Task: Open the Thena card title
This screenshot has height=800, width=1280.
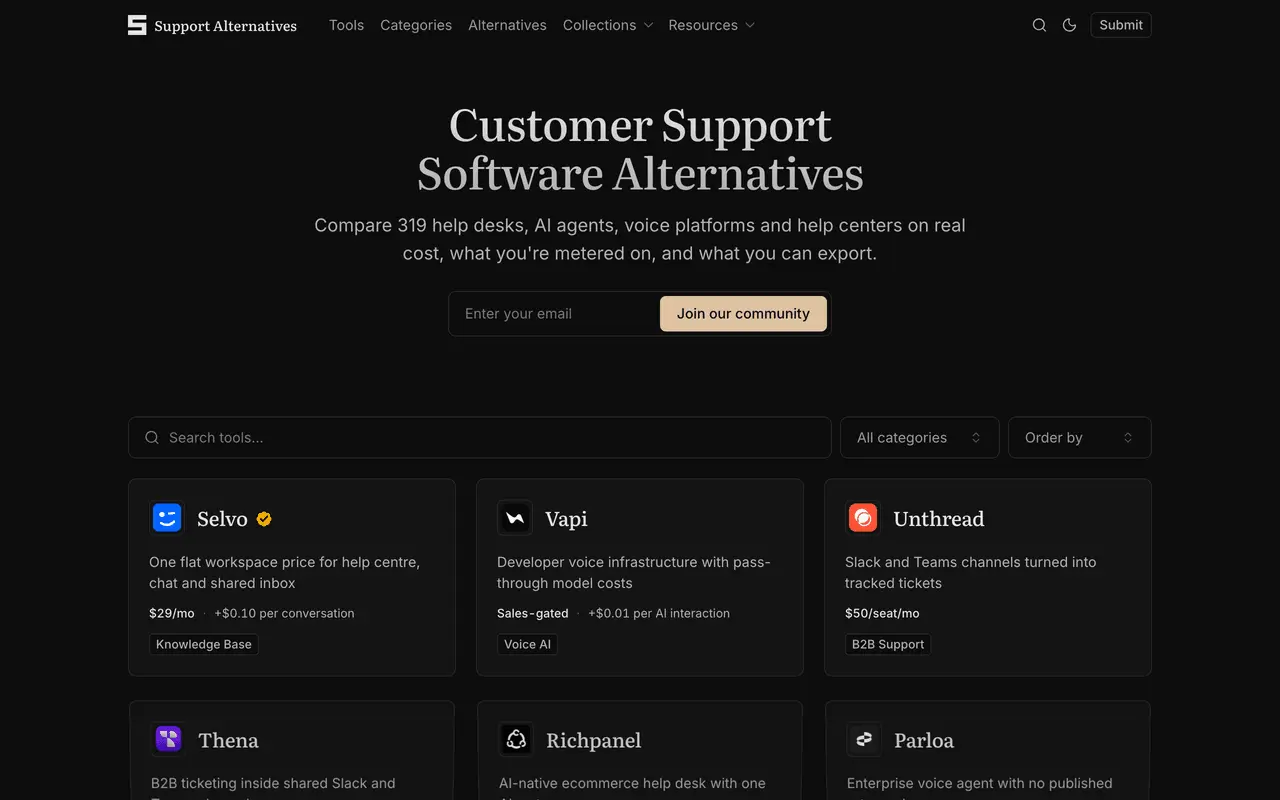Action: point(228,741)
